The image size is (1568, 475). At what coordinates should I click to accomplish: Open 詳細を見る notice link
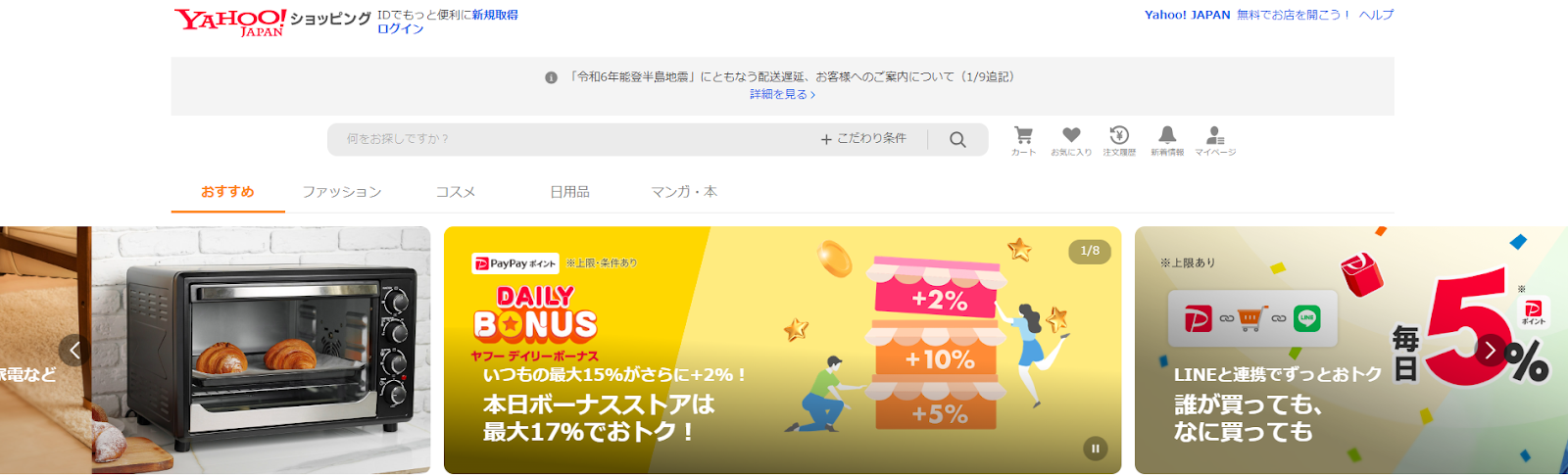(782, 94)
